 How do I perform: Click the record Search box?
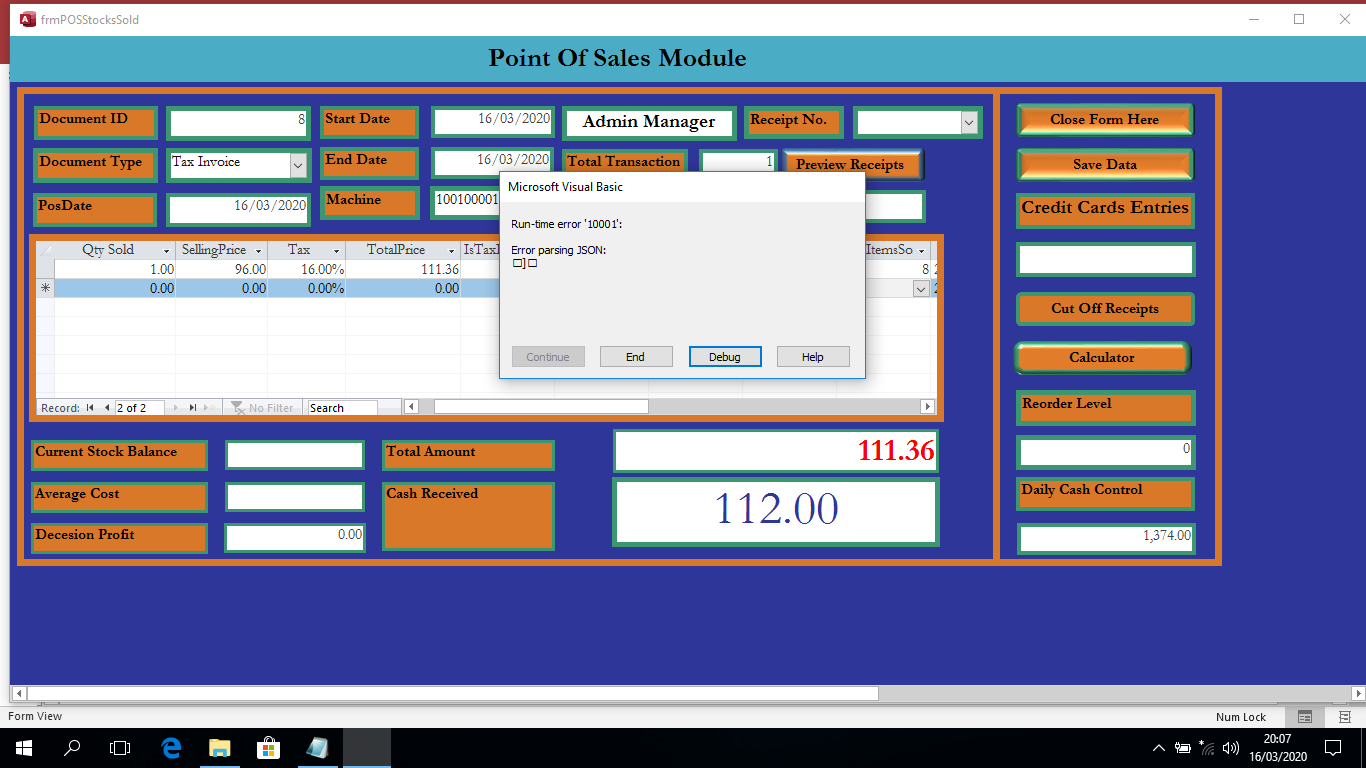(342, 408)
